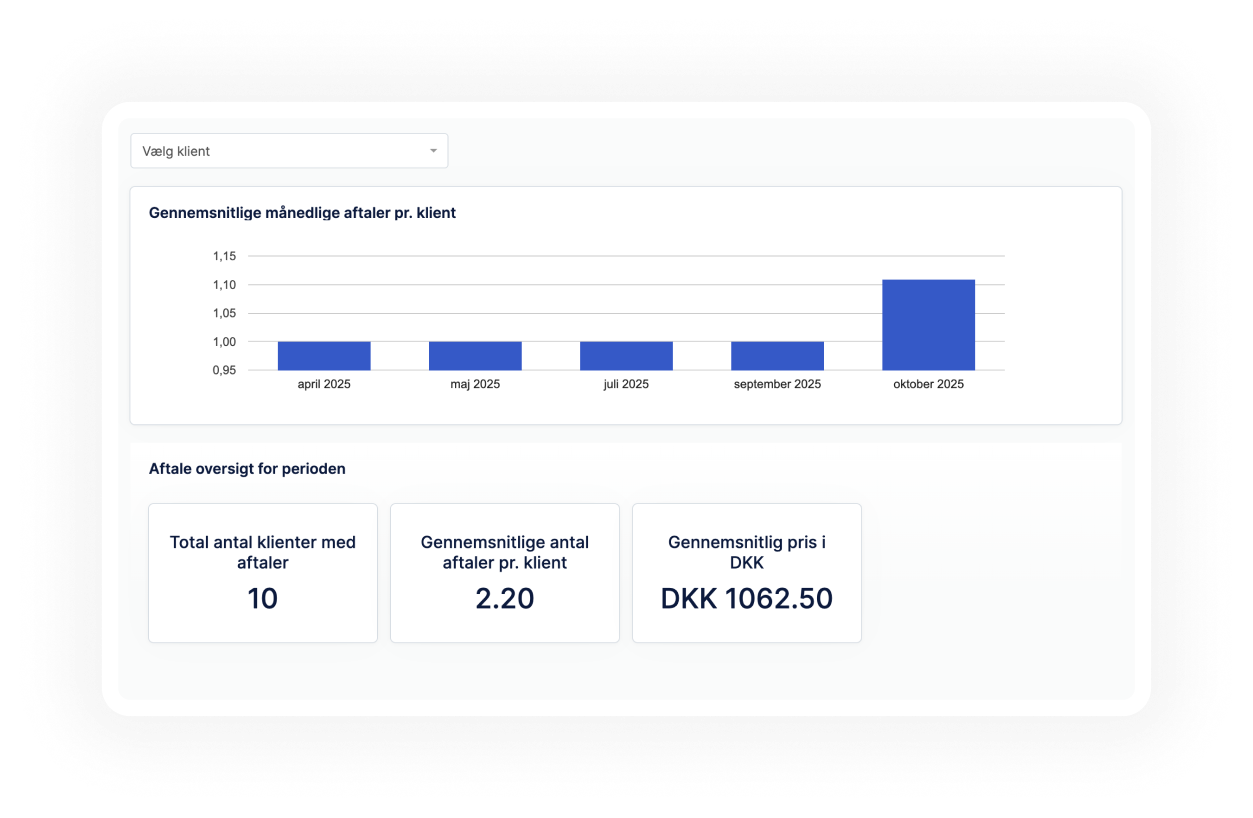Select the "Total antal klienter med aftaler" card title
Viewport: 1253px width, 818px height.
tap(263, 552)
